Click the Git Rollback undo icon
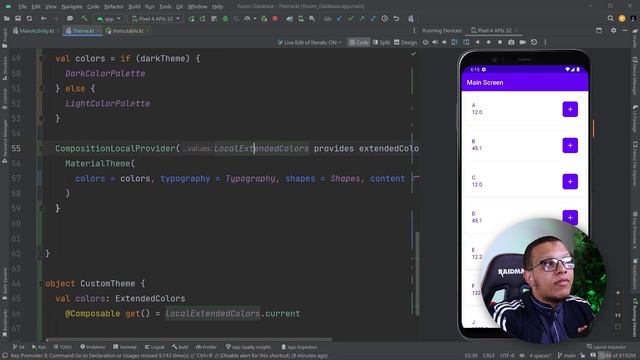640x360 pixels. click(396, 18)
